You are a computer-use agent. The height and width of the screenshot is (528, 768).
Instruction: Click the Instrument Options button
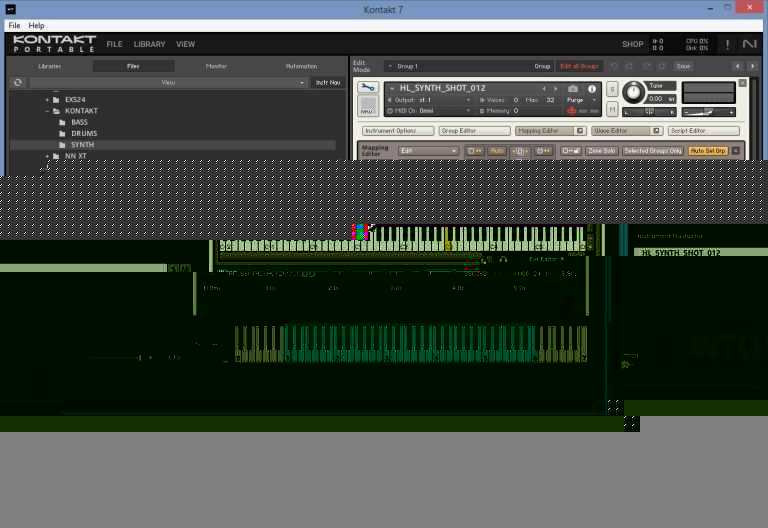point(398,131)
